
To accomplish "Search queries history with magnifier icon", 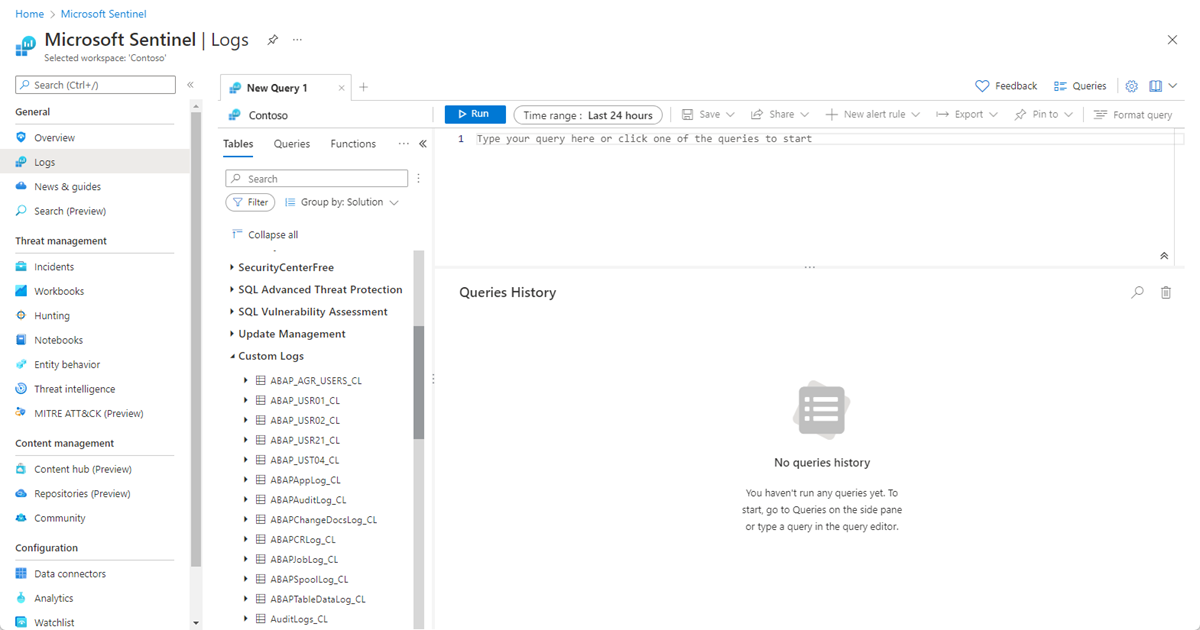I will point(1138,293).
